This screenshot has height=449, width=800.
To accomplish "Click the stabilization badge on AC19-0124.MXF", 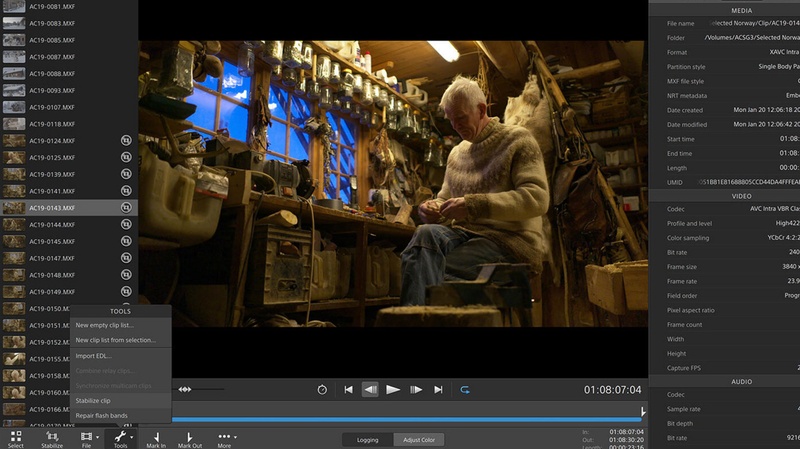I will pos(127,141).
